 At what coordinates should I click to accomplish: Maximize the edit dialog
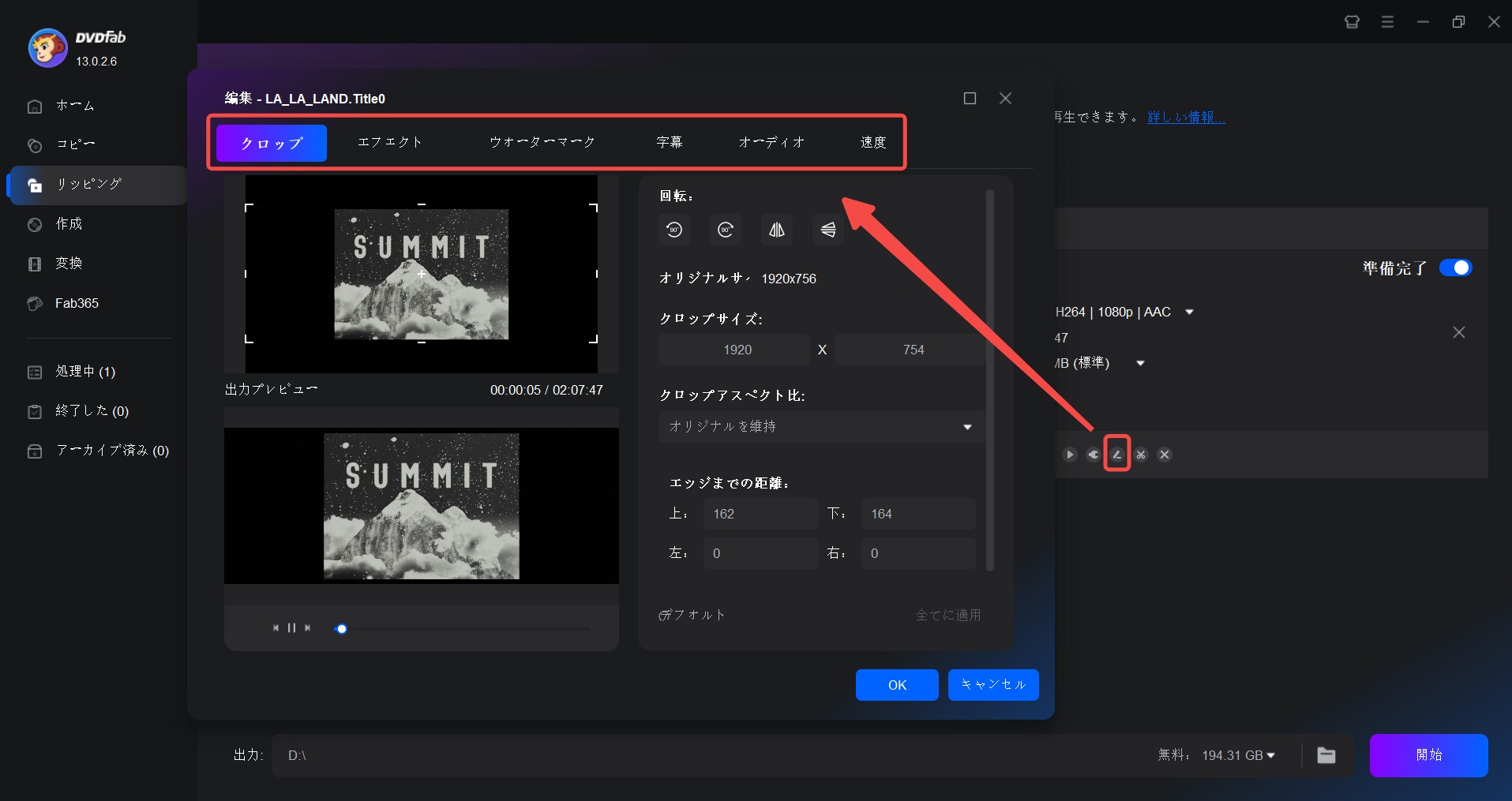[x=970, y=99]
